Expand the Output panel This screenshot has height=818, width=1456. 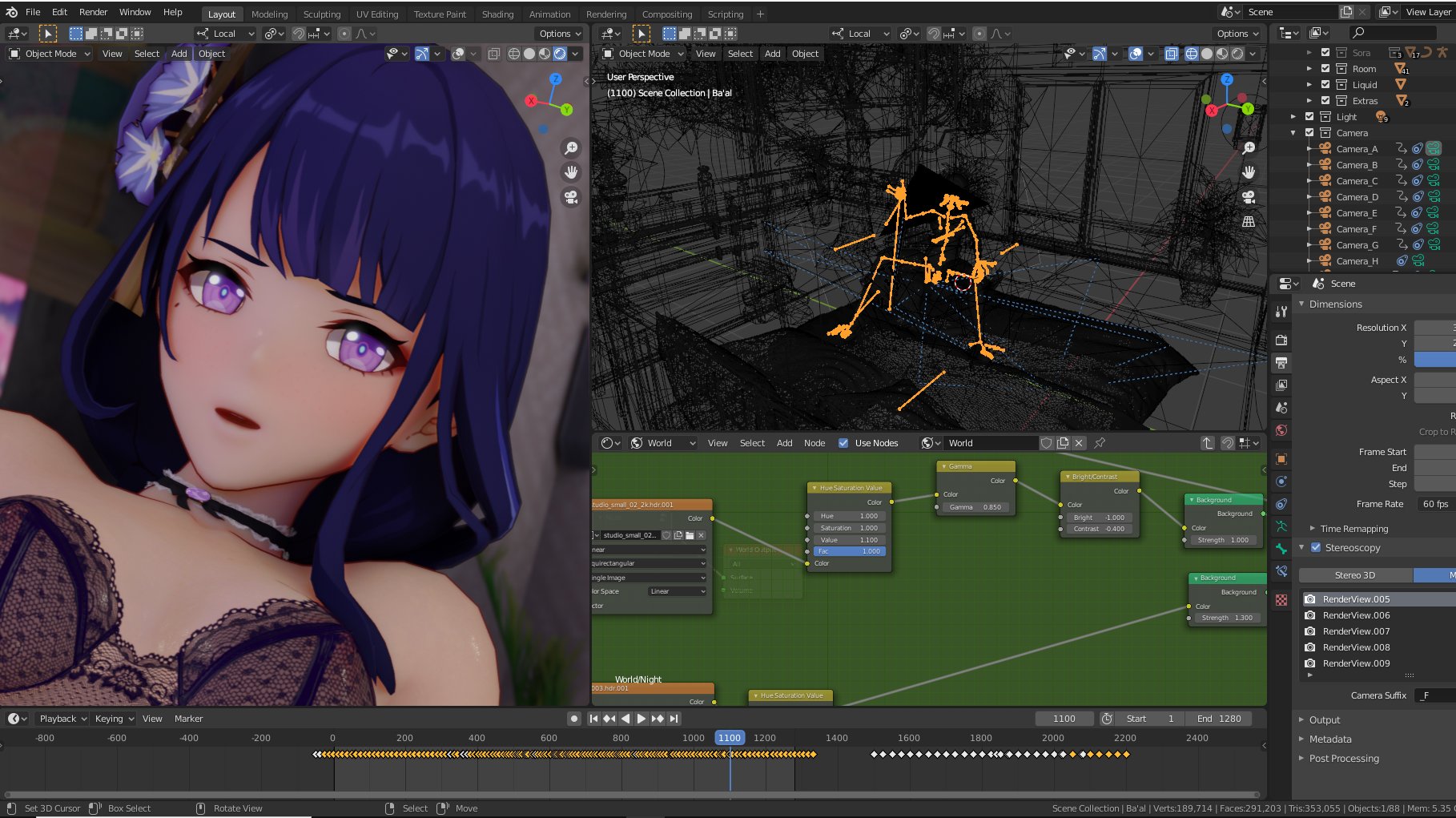tap(1302, 720)
